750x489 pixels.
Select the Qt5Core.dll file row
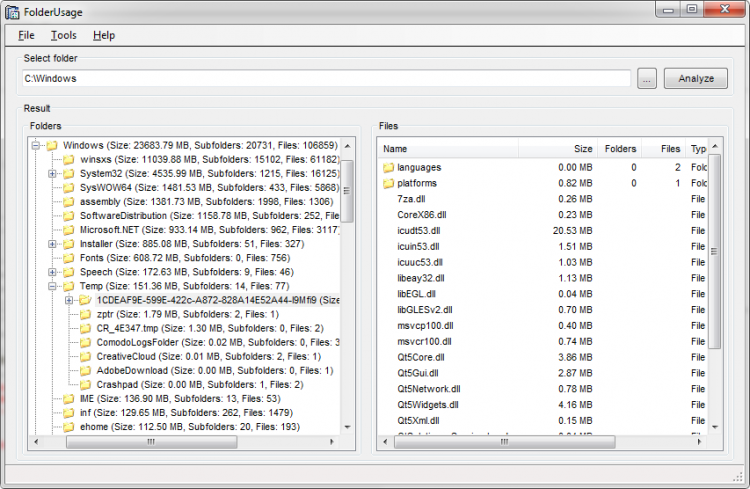543,357
